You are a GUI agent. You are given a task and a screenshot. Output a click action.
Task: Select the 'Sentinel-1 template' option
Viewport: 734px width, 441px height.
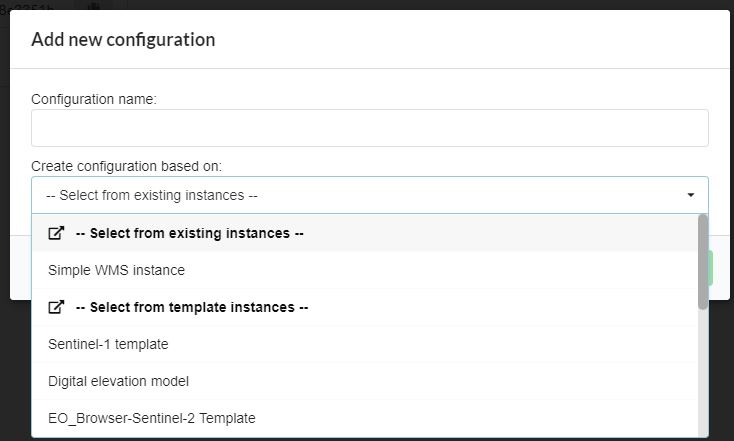(365, 344)
